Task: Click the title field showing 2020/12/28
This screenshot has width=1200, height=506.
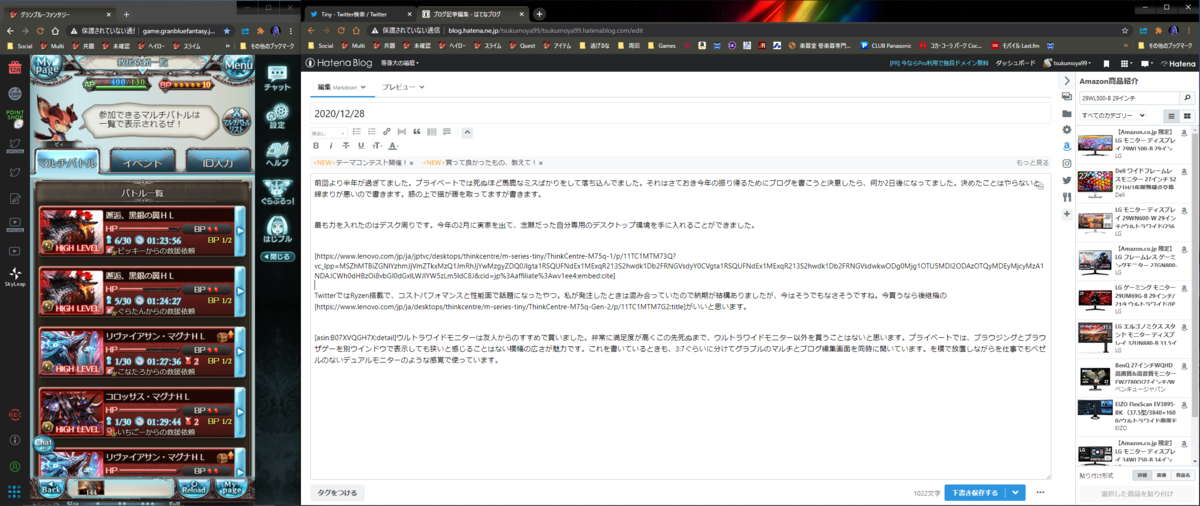Action: [680, 112]
